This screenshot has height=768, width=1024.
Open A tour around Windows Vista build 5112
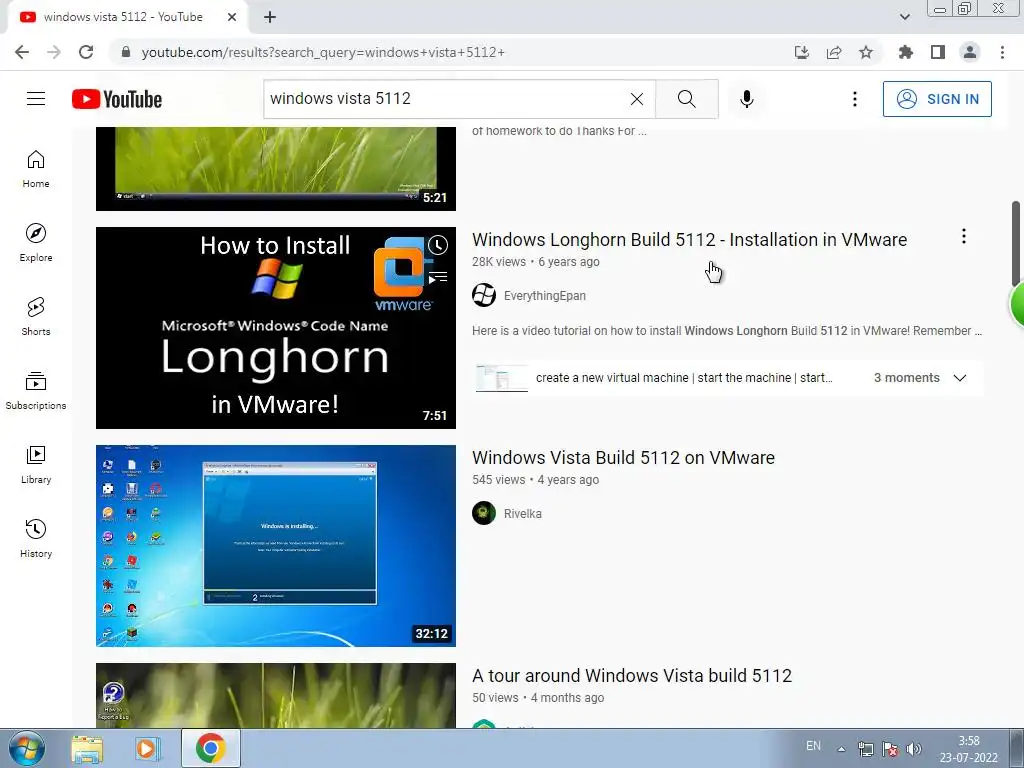[632, 676]
